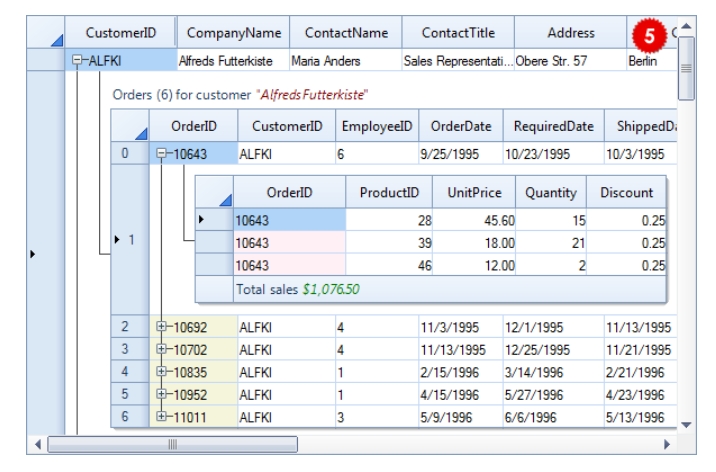Expand order 10952 row

[x=163, y=393]
